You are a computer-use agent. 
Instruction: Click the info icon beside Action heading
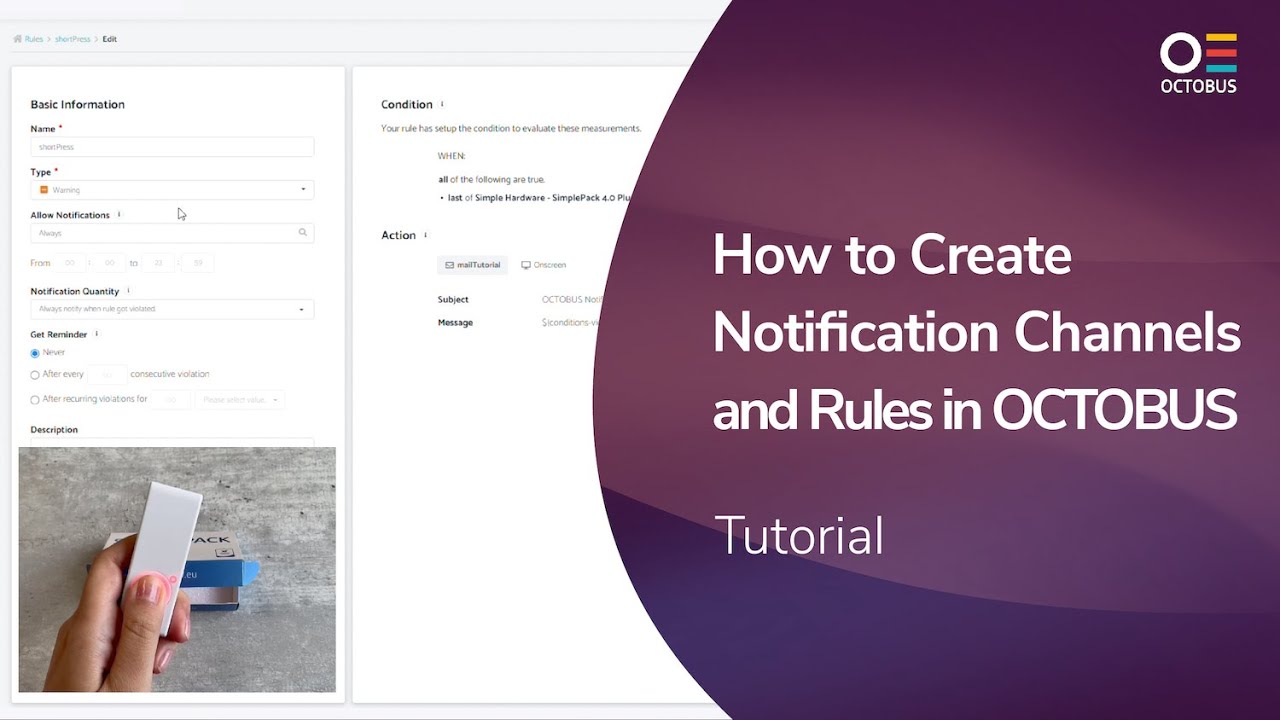425,235
